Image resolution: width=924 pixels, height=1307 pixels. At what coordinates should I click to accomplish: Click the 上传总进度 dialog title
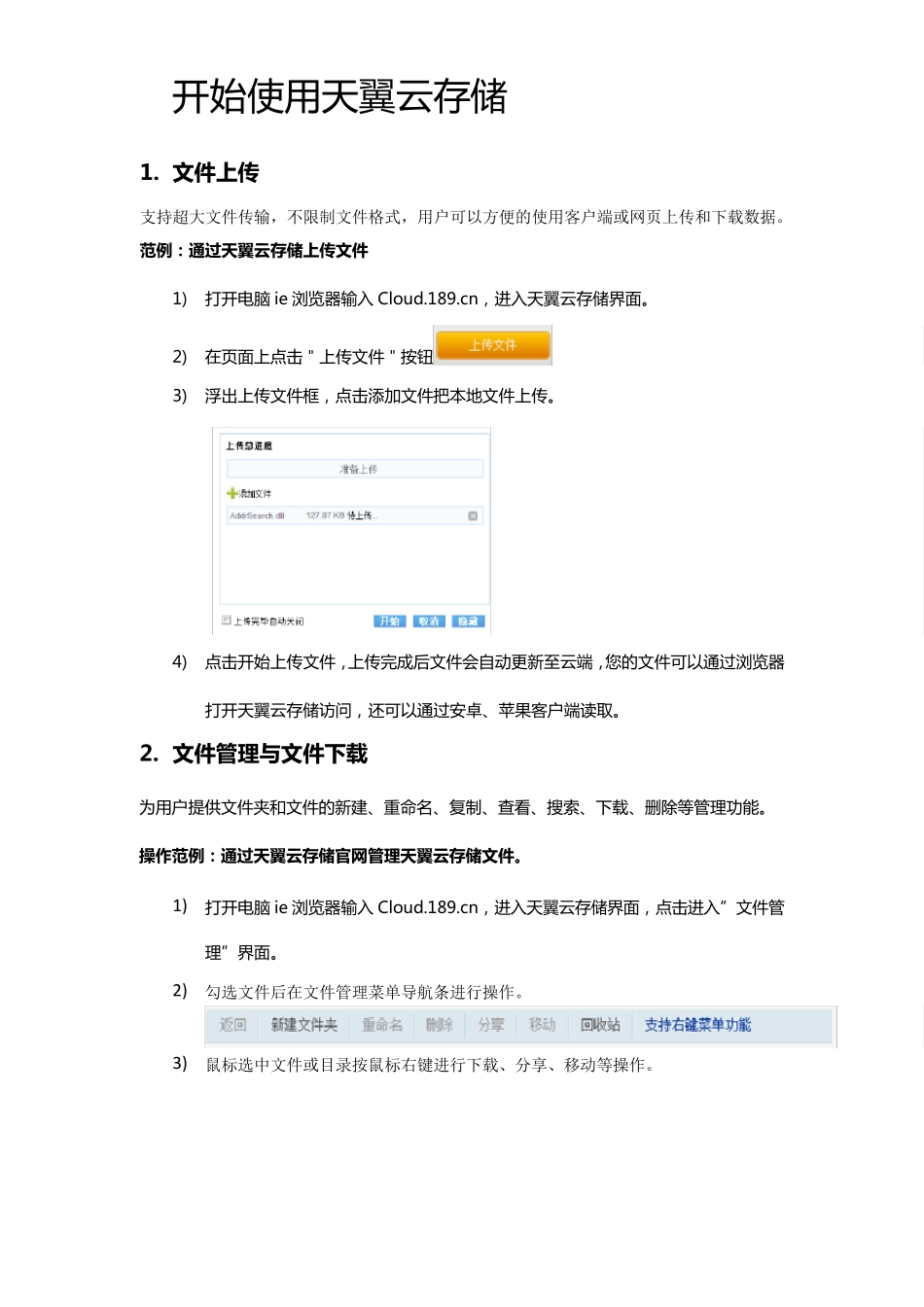click(x=249, y=445)
